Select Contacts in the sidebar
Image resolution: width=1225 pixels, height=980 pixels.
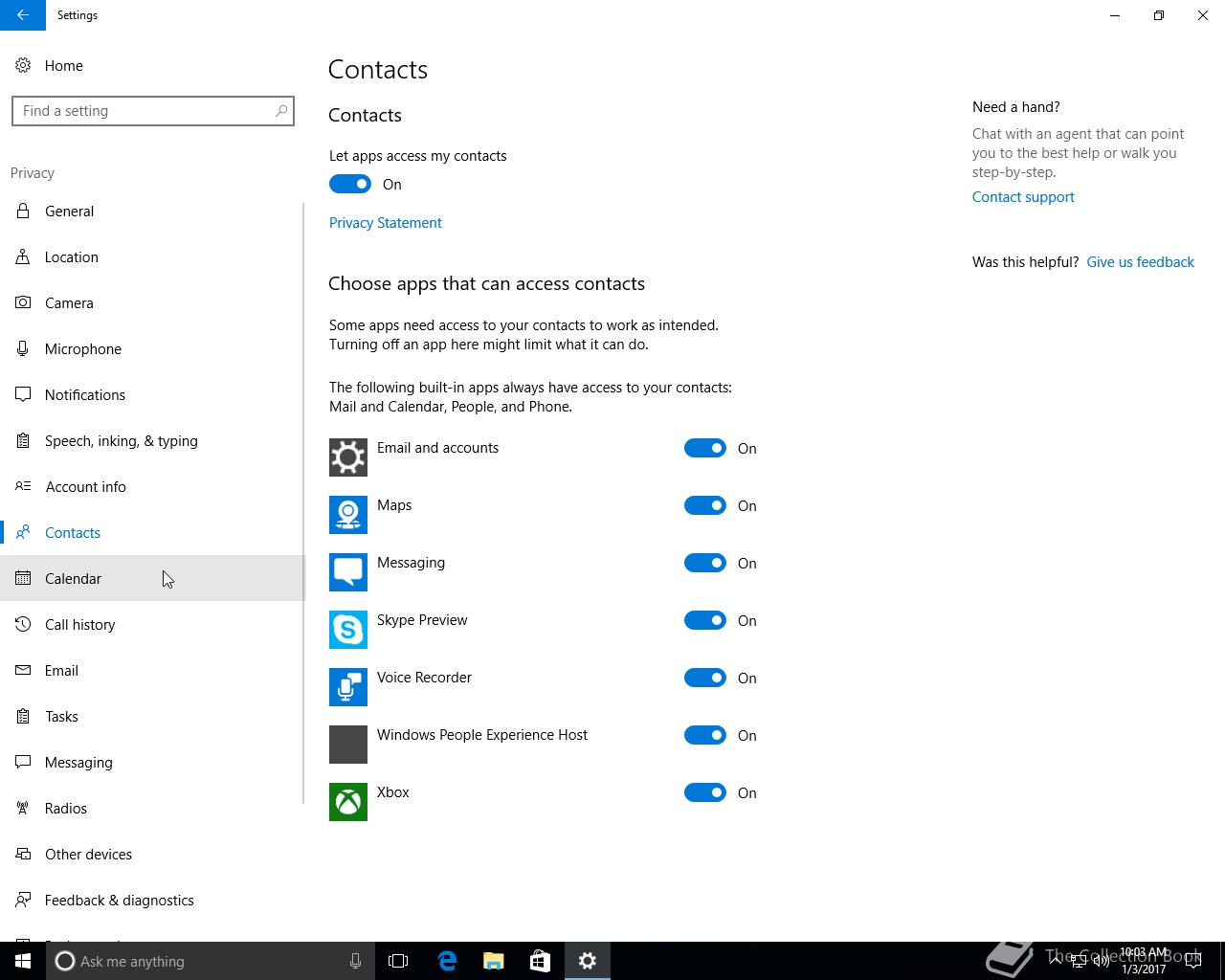(151, 533)
